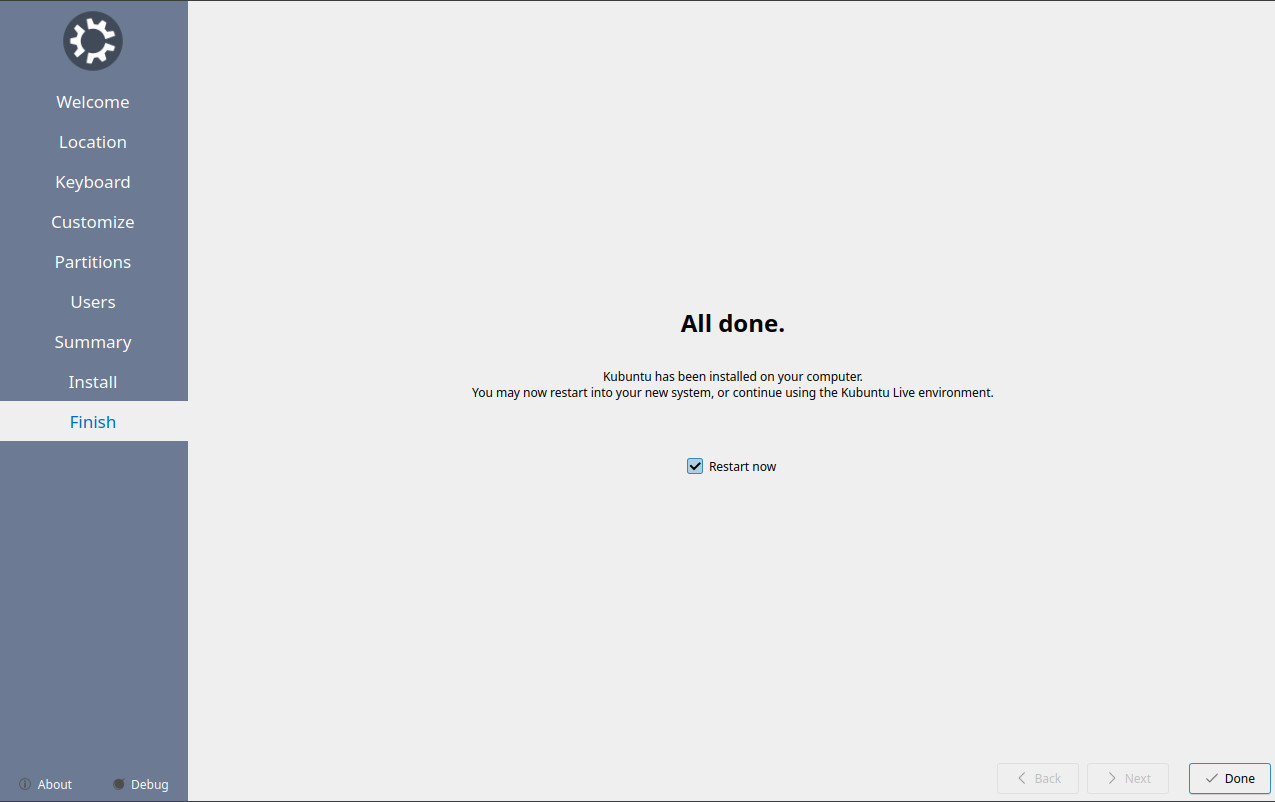The height and width of the screenshot is (802, 1275).
Task: Click the disabled Back button
Action: click(1038, 778)
